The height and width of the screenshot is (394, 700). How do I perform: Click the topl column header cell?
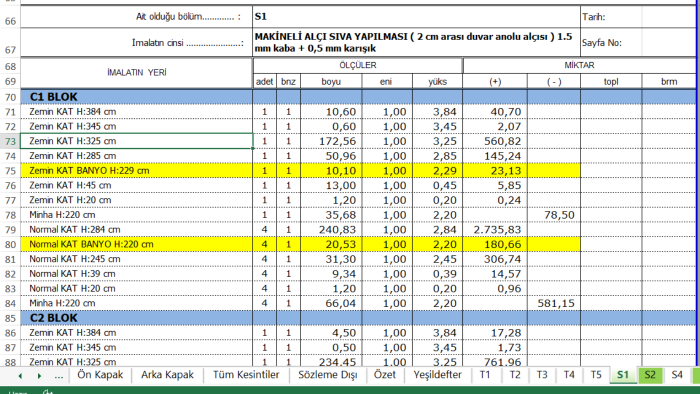[611, 81]
